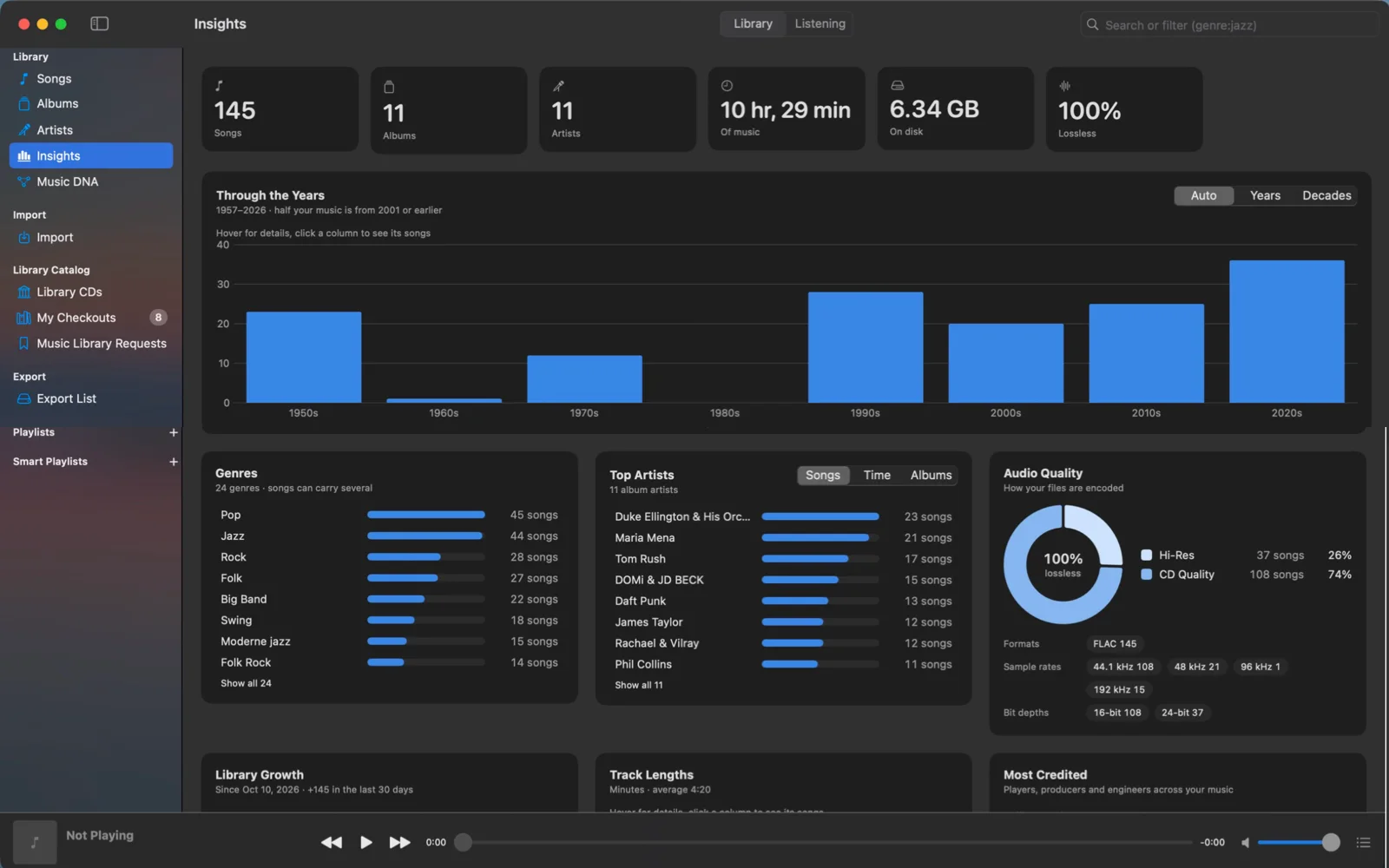Add a new smart playlist

[x=174, y=462]
